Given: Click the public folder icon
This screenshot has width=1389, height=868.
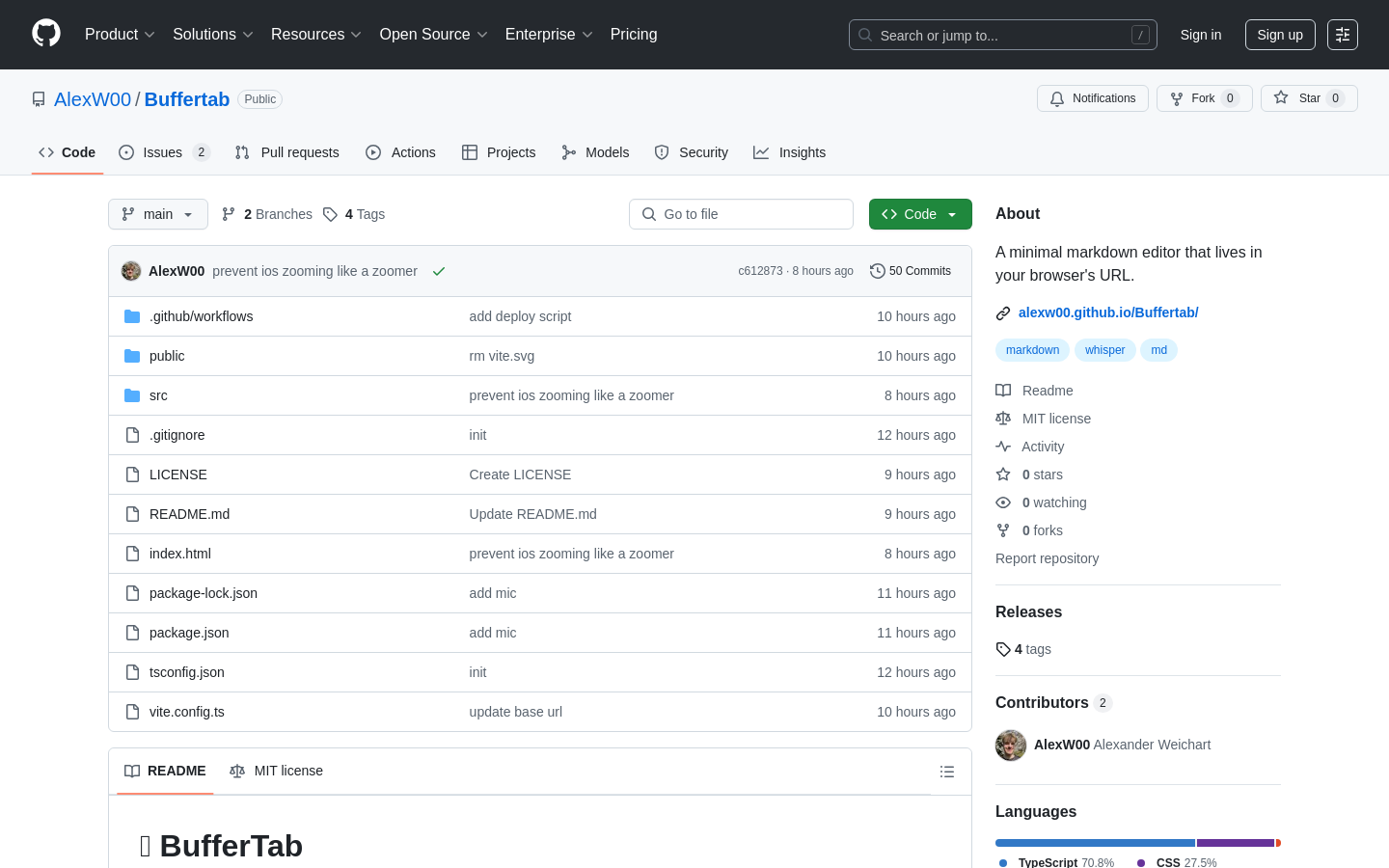Looking at the screenshot, I should [132, 356].
